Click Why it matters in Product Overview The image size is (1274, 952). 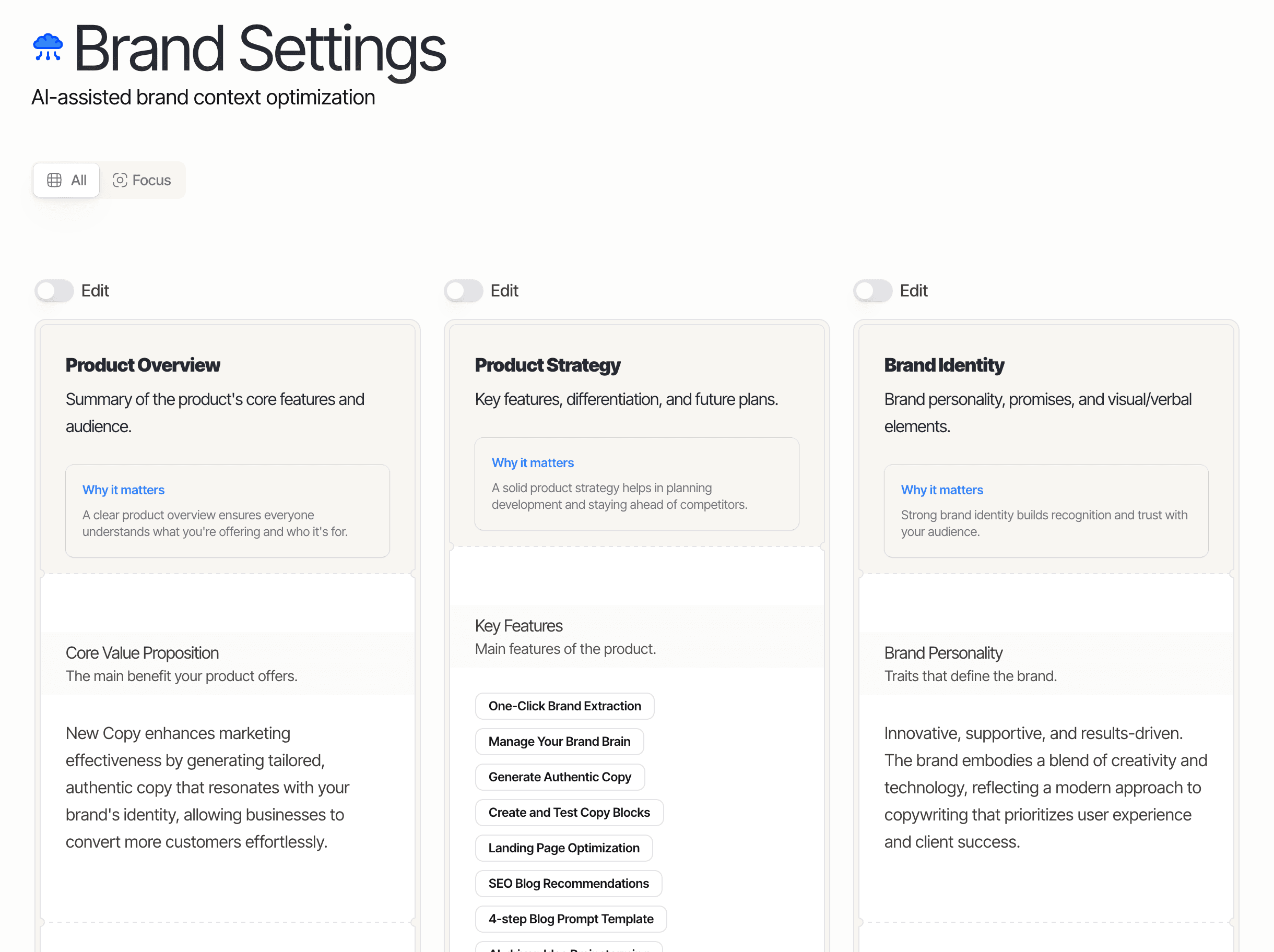(x=124, y=490)
